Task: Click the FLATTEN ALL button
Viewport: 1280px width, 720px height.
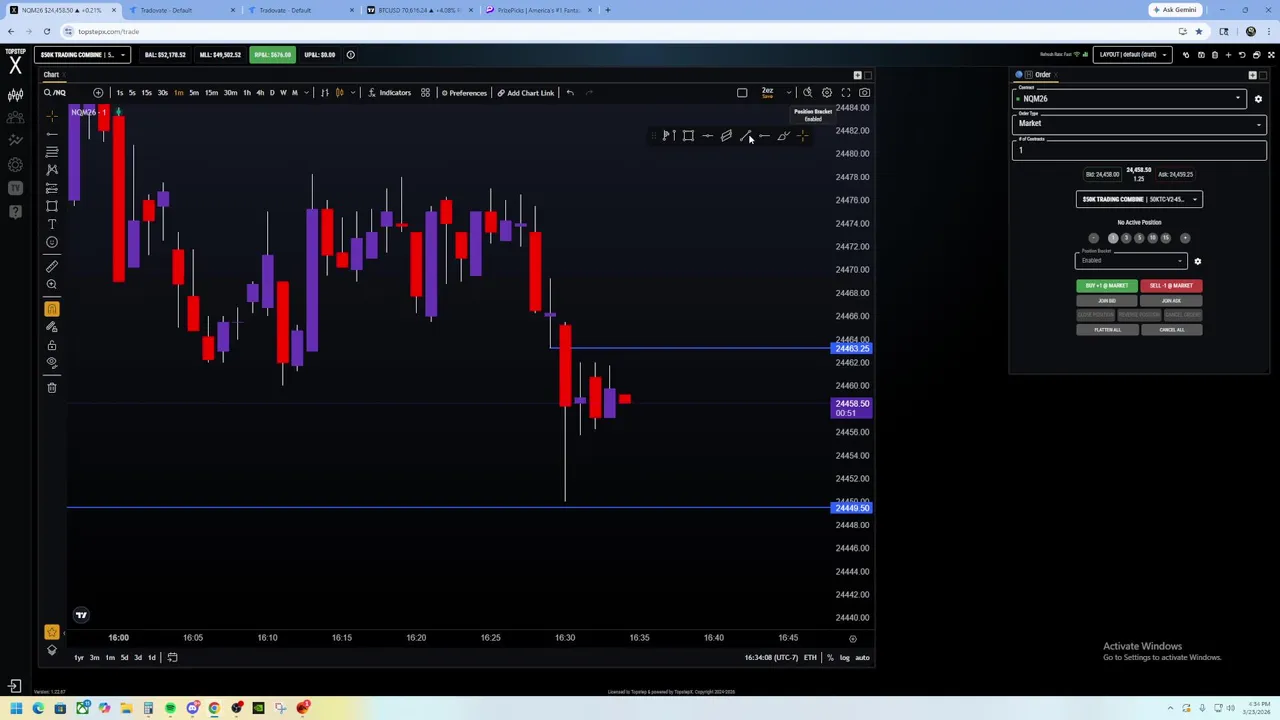Action: pos(1107,330)
